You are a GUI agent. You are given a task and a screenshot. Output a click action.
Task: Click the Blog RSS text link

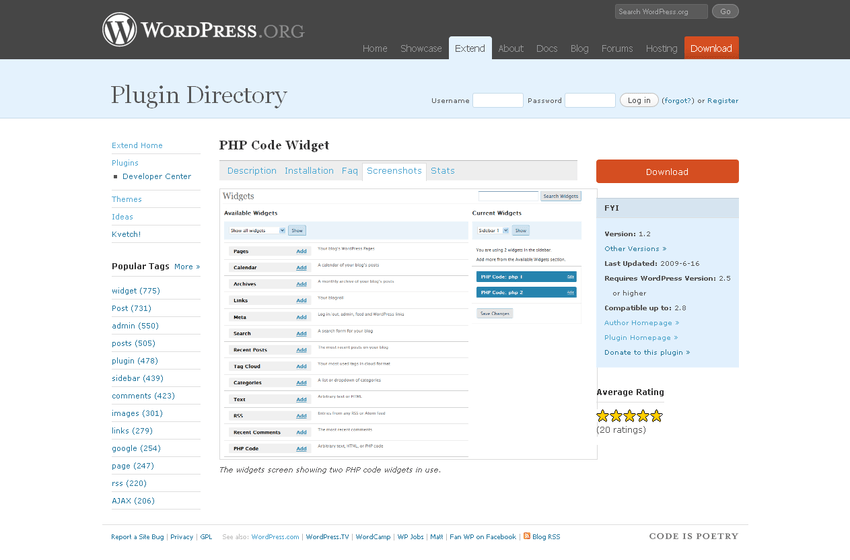pos(546,537)
